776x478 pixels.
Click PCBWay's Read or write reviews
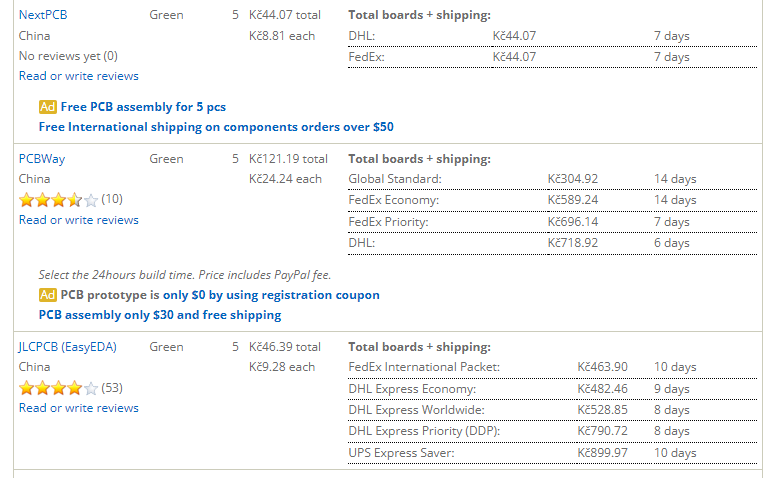click(x=78, y=220)
